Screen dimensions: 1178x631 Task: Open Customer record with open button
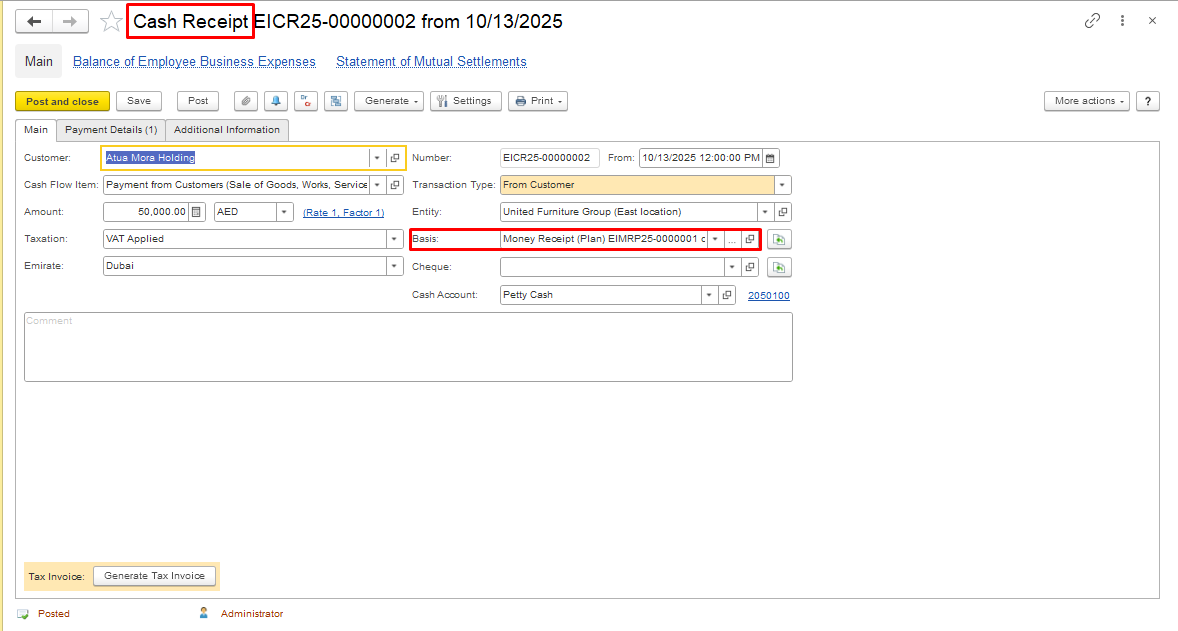coord(395,158)
